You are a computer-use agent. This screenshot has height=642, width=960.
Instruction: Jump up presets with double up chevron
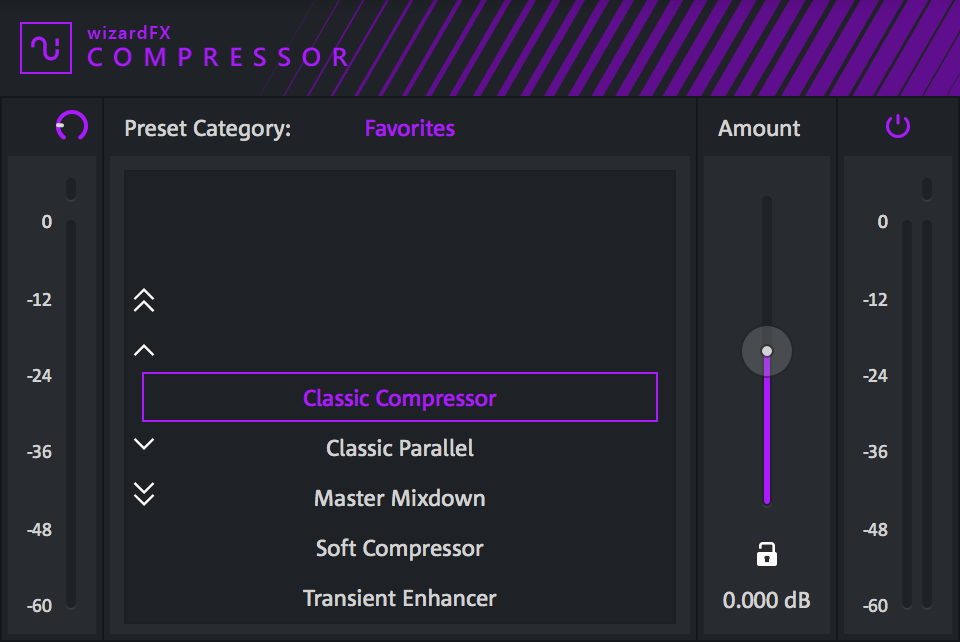[x=144, y=300]
